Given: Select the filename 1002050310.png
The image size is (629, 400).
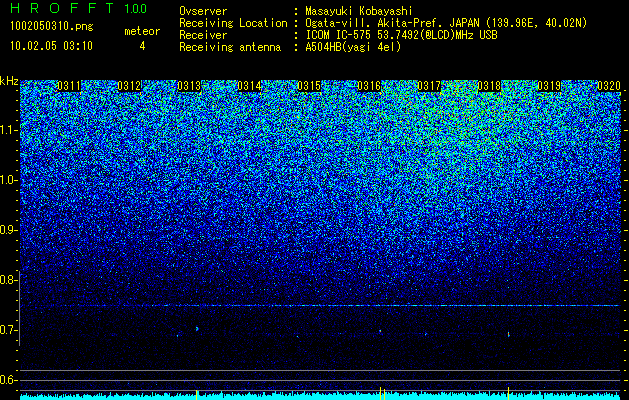Looking at the screenshot, I should [52, 27].
